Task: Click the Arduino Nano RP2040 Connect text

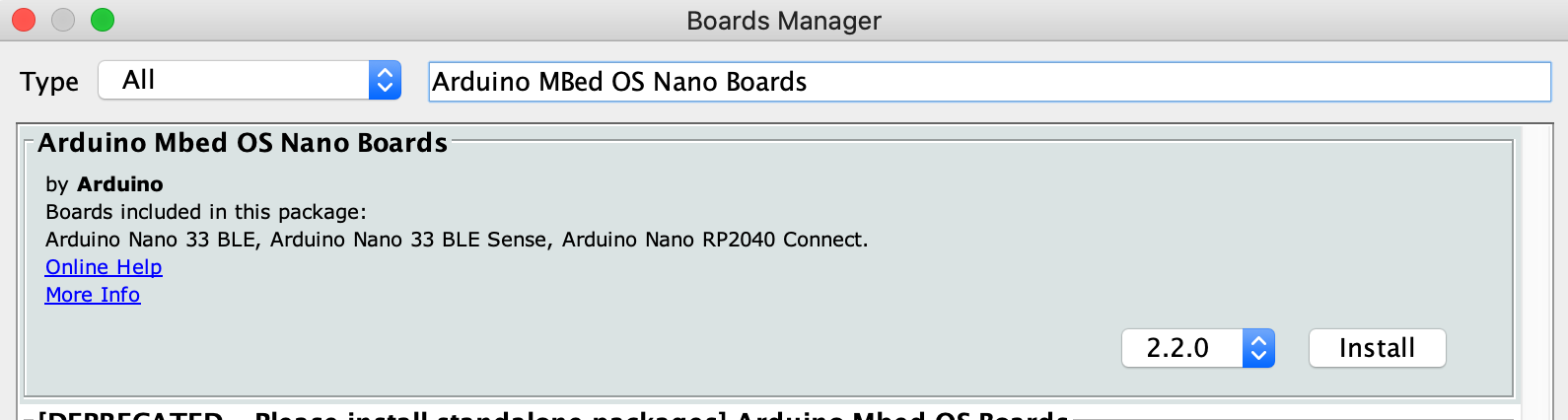Action: 715,240
